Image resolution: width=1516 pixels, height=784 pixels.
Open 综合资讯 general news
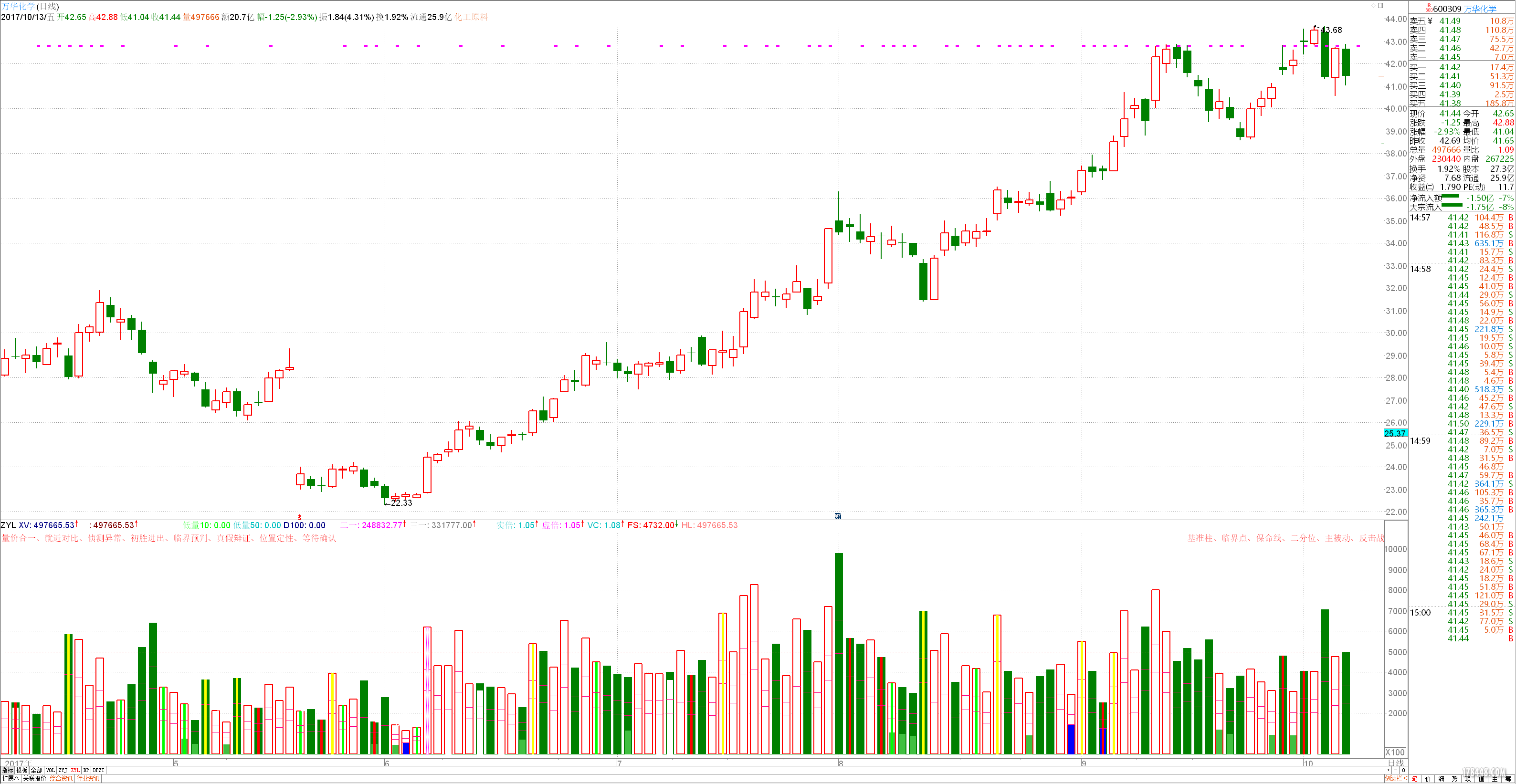61,778
